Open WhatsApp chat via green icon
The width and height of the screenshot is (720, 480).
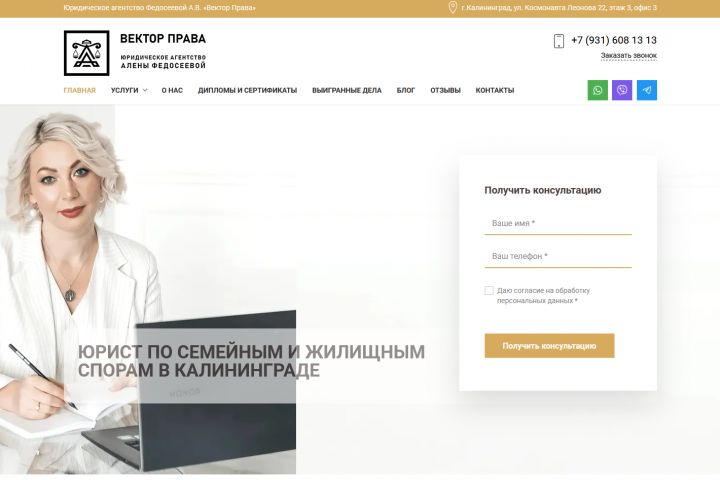[597, 90]
